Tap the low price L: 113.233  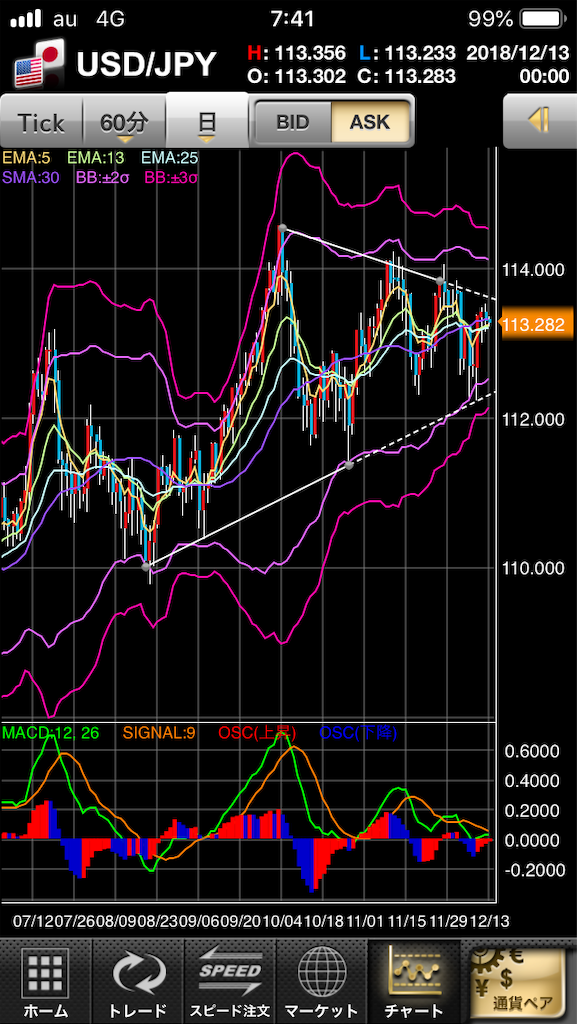[x=407, y=53]
